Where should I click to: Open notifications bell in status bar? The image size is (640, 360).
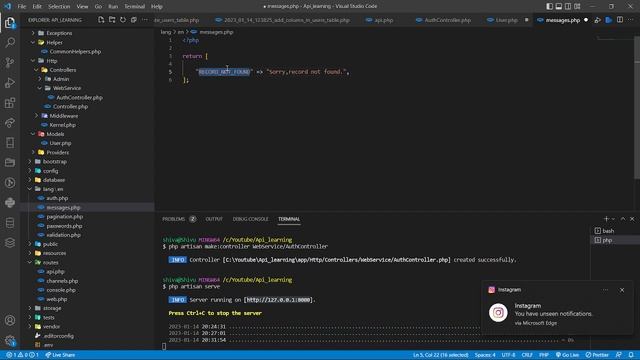point(631,355)
